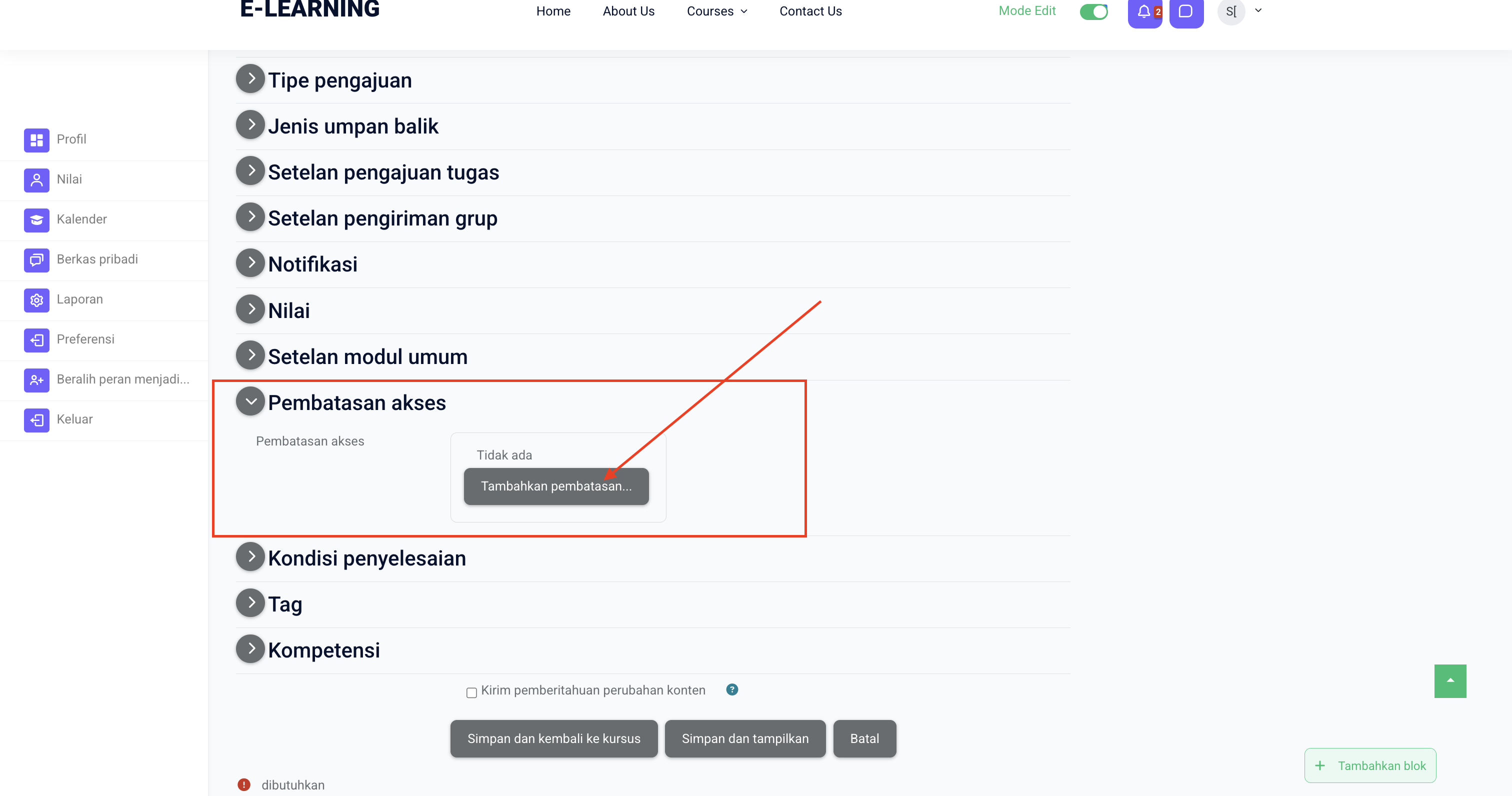This screenshot has height=796, width=1512.
Task: Click the Kalender sidebar icon
Action: click(36, 219)
